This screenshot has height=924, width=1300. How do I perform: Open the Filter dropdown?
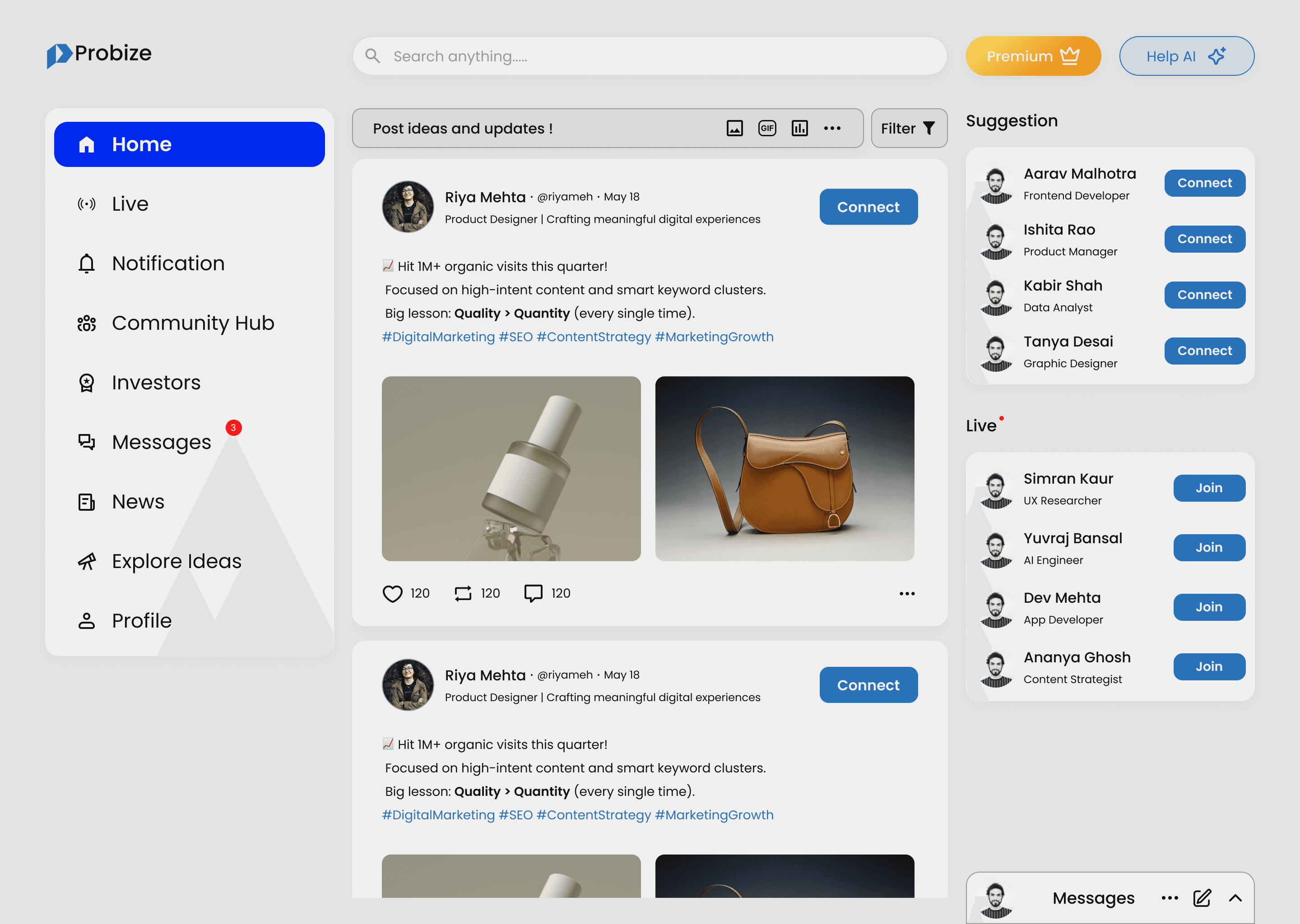tap(909, 129)
